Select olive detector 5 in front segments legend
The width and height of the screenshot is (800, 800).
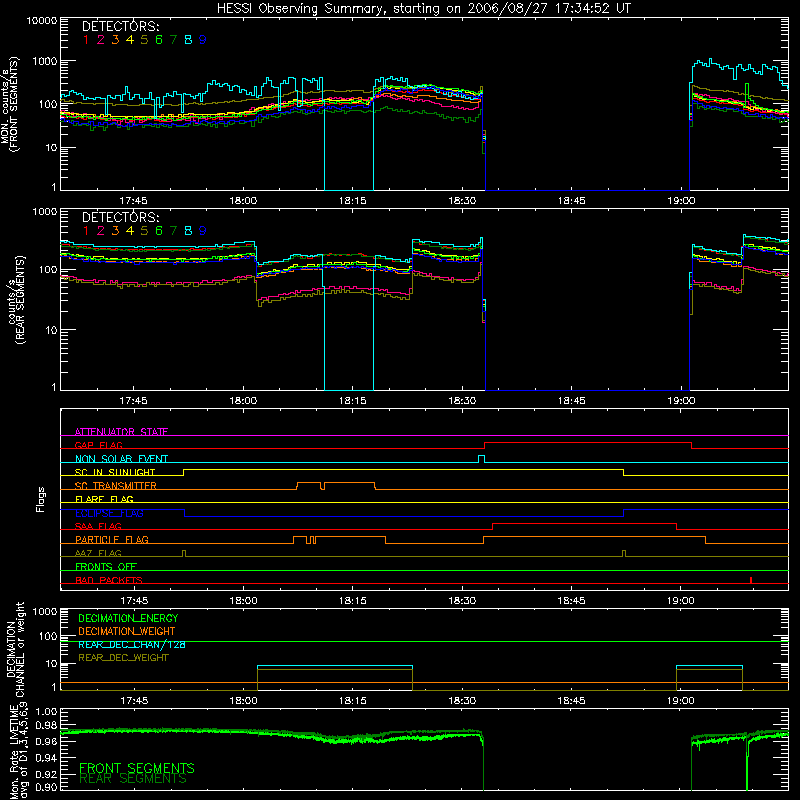tap(144, 40)
